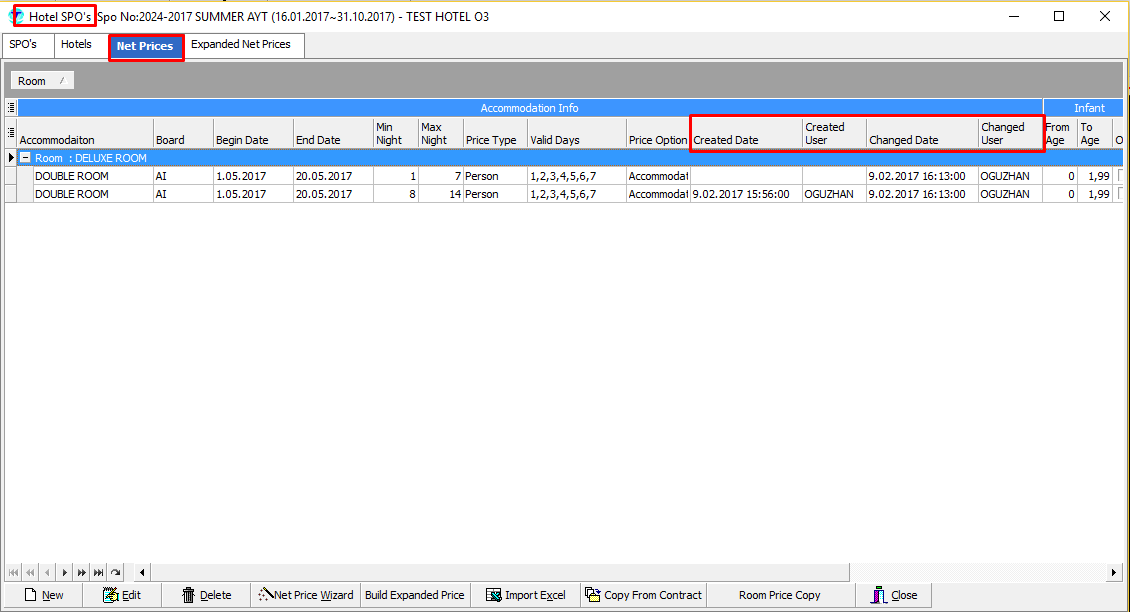Screen dimensions: 1130x612
Task: Open column chooser beside Accommodaiton header
Action: click(11, 132)
